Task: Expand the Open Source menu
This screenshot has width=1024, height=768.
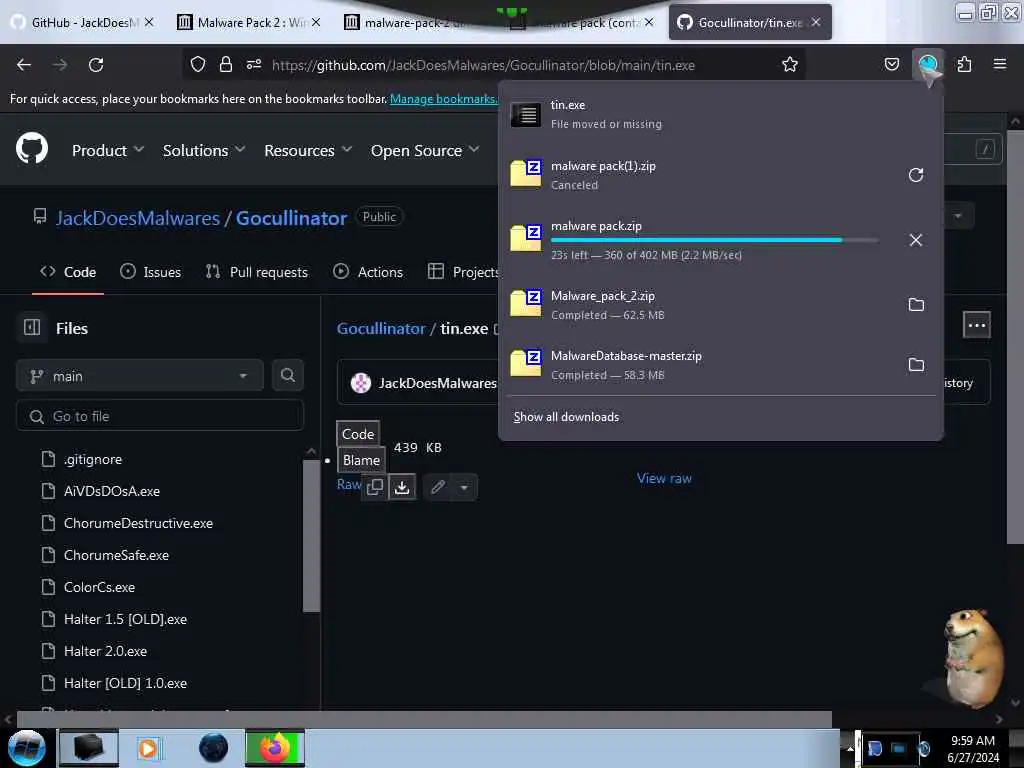Action: pos(424,150)
